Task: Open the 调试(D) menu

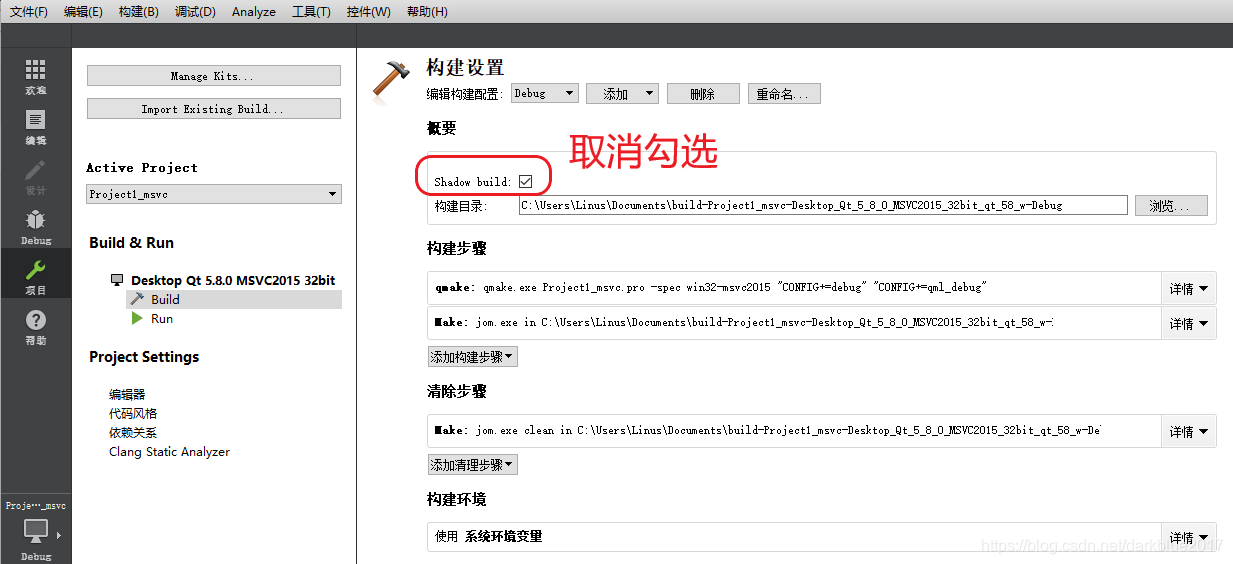Action: pos(195,12)
